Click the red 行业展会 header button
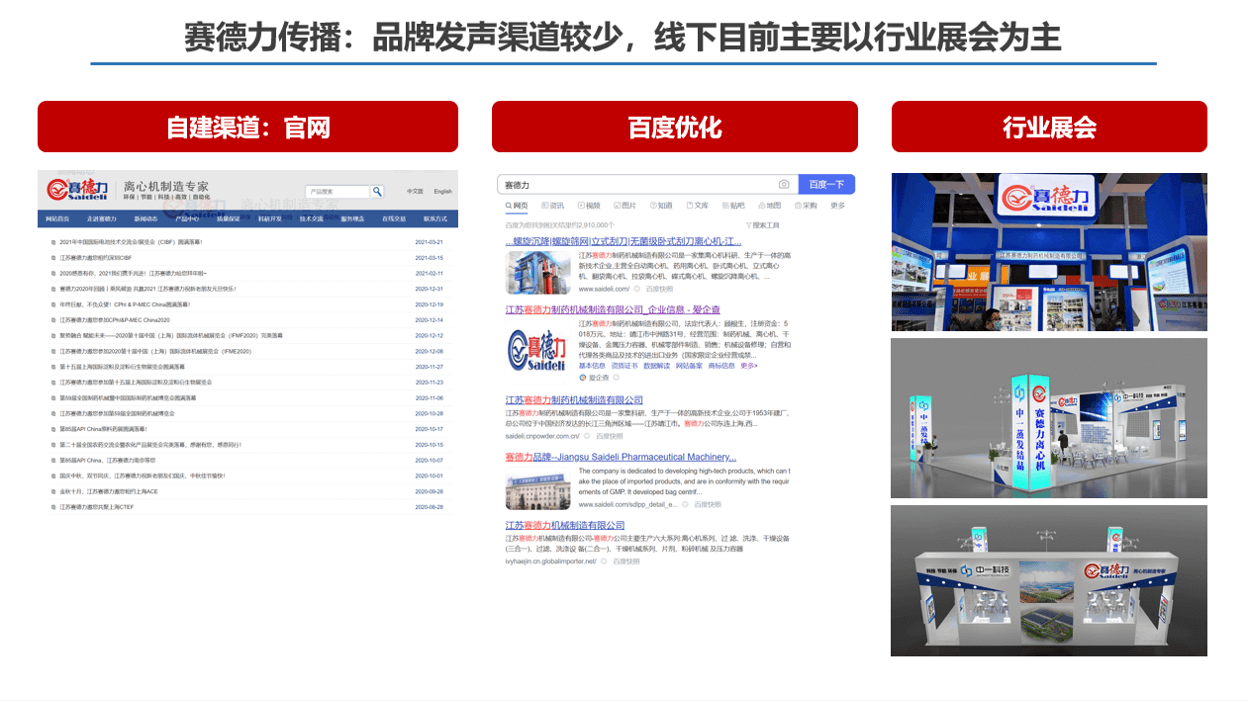Screen dimensions: 1248x701 pyautogui.click(x=1048, y=127)
